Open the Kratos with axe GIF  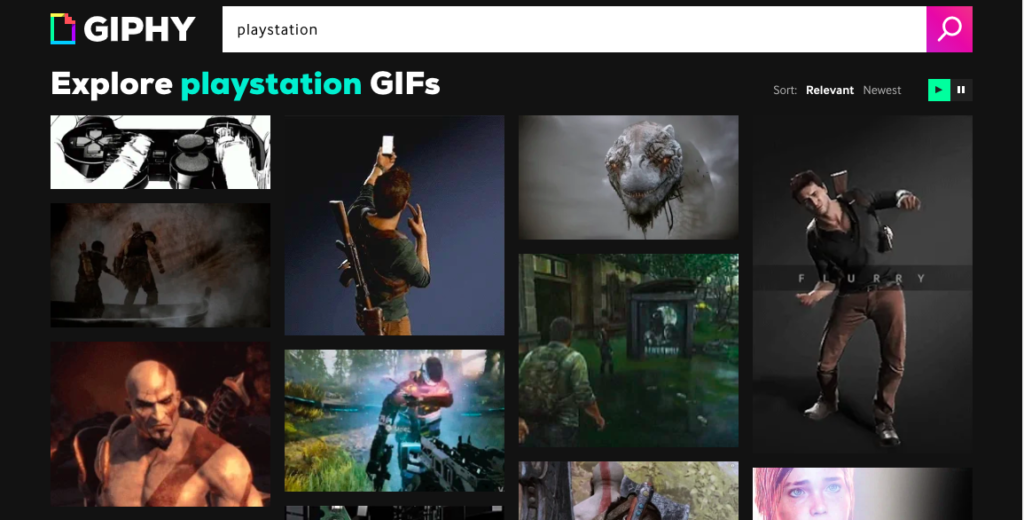[628, 491]
